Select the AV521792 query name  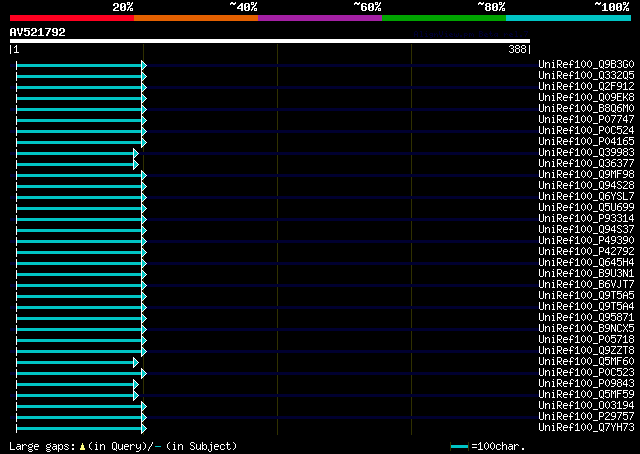38,32
